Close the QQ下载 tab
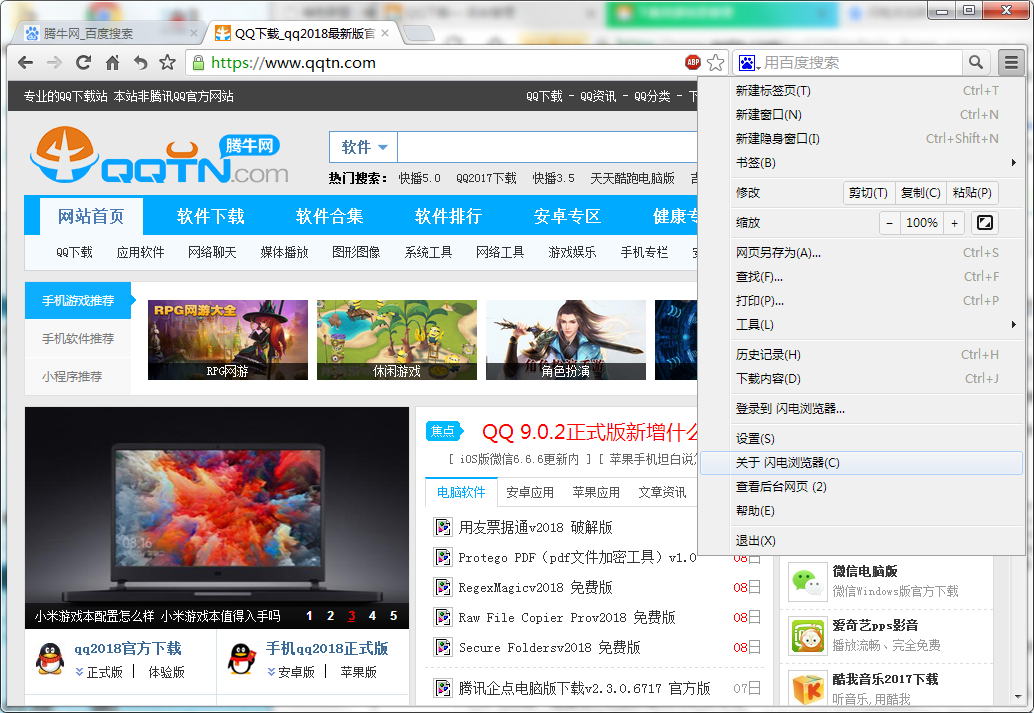This screenshot has height=713, width=1034. coord(385,33)
